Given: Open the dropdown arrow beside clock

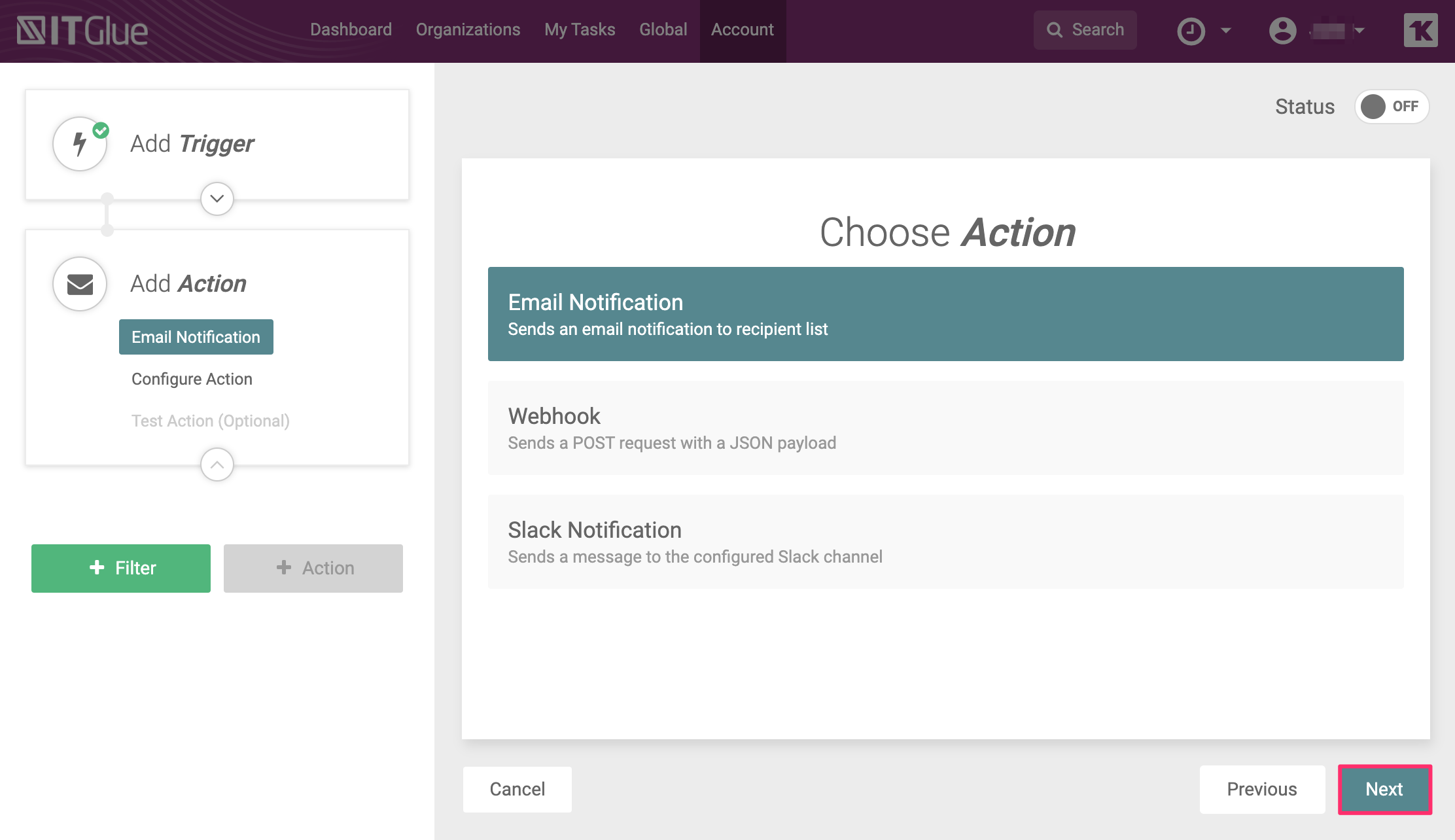Looking at the screenshot, I should tap(1226, 31).
